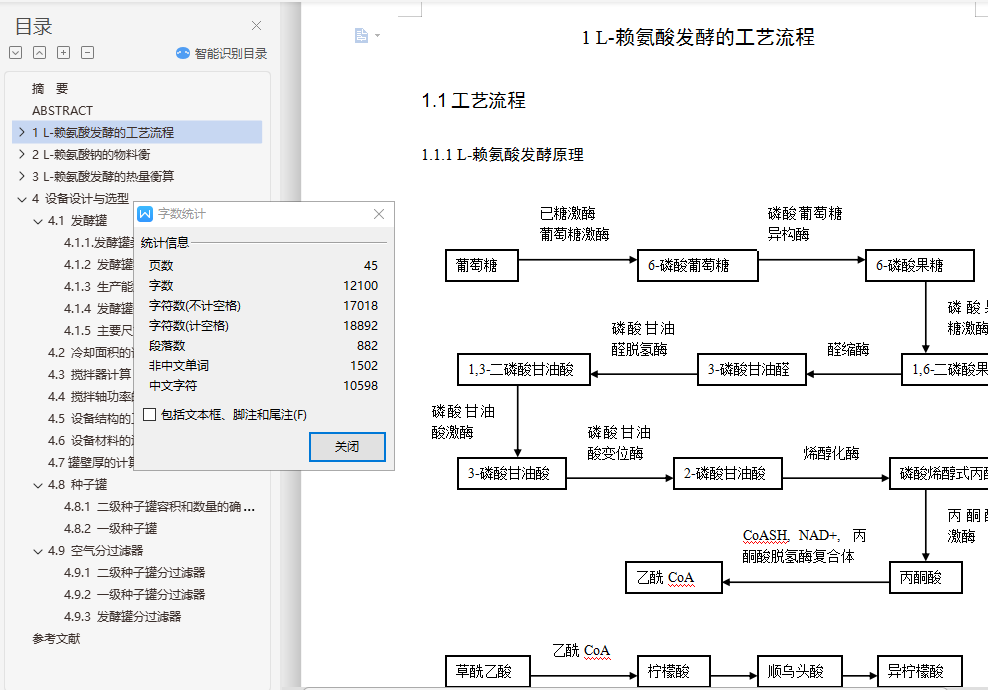Expand chapter 3 L-赖氨酸发酵的热量衡算

coord(21,176)
